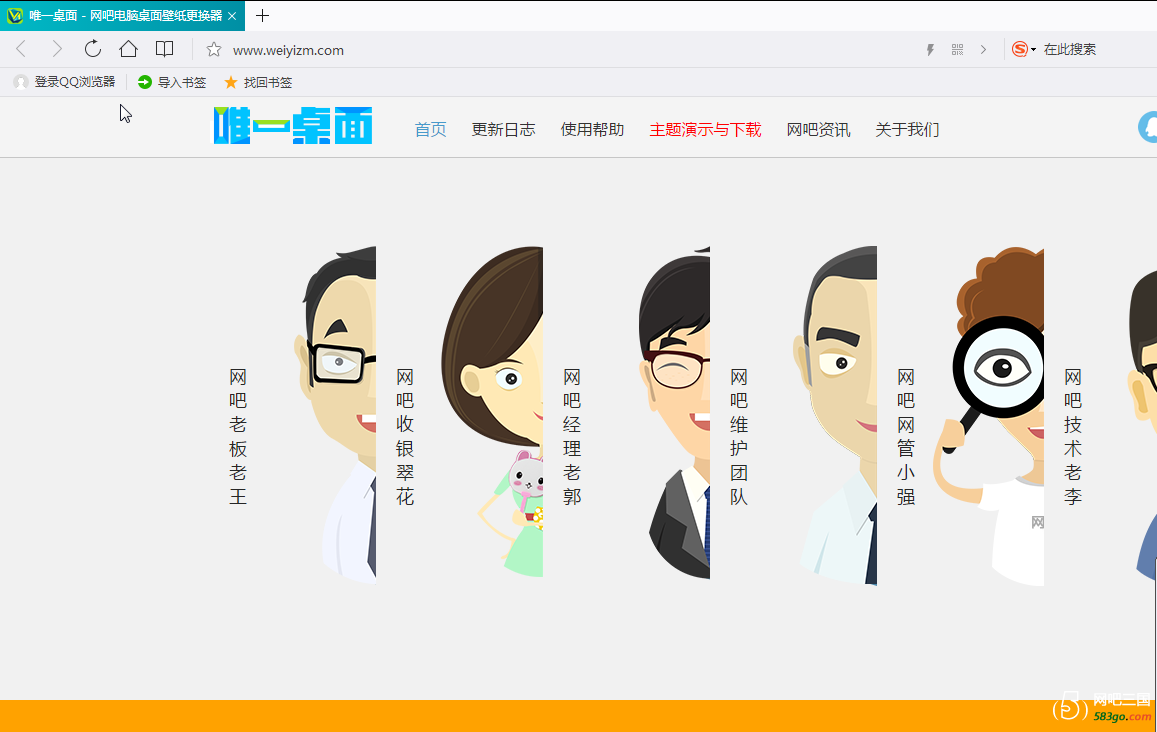The width and height of the screenshot is (1157, 732).
Task: Bookmark the page with the star icon
Action: click(x=213, y=50)
